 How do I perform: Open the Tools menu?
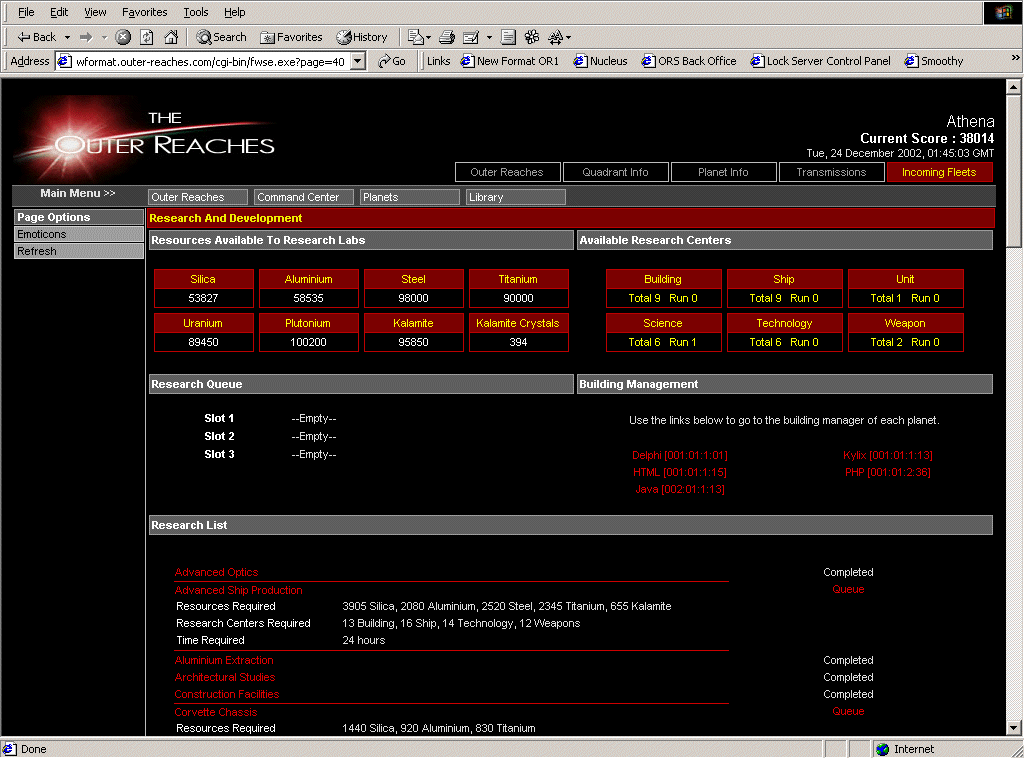195,12
